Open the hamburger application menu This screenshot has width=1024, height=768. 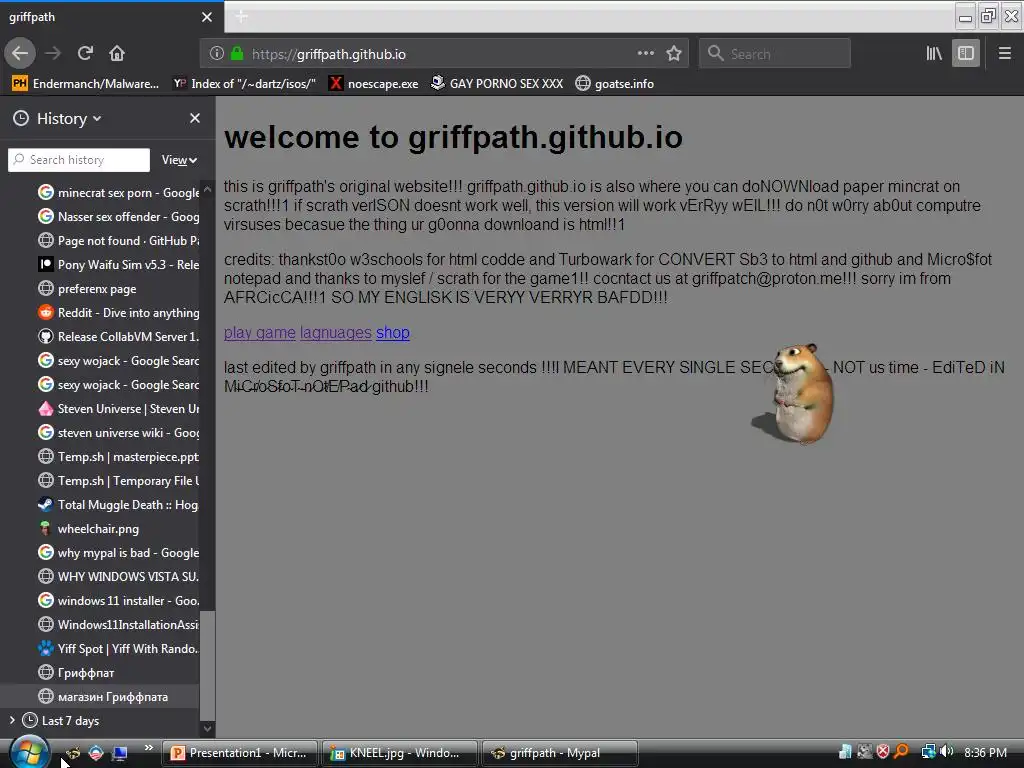pos(1004,54)
